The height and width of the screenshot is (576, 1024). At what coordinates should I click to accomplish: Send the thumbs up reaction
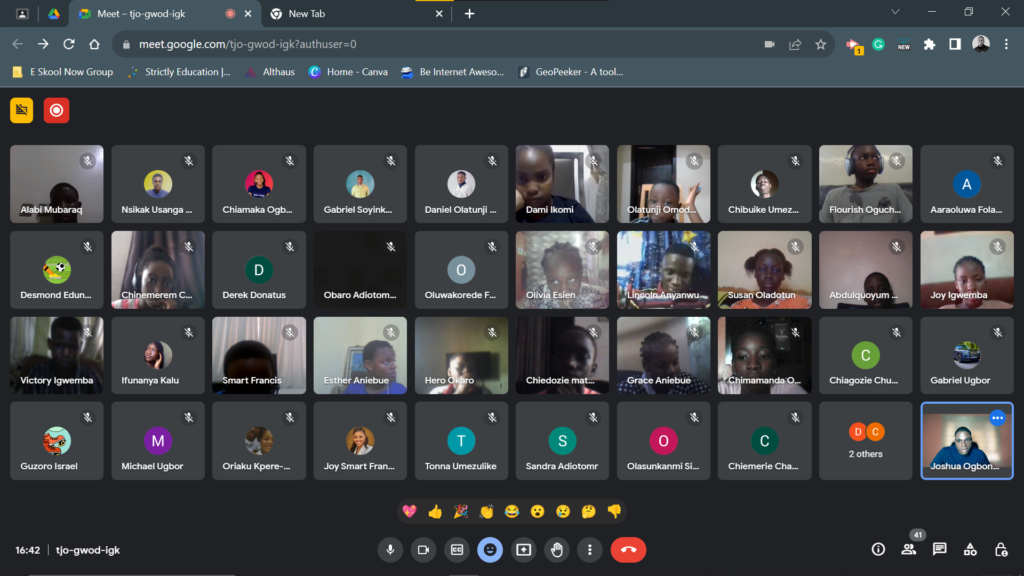[435, 511]
